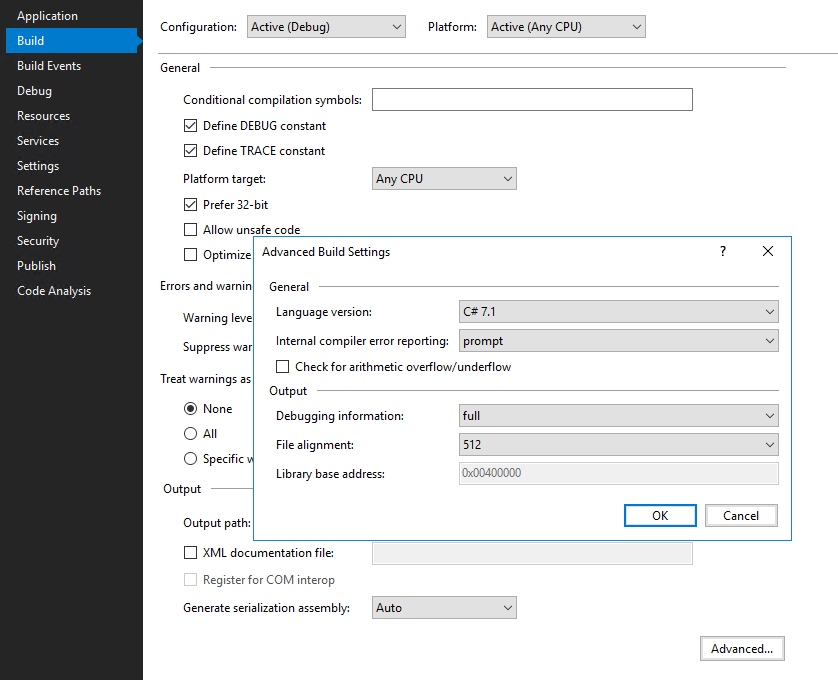Image resolution: width=838 pixels, height=680 pixels.
Task: Open the Signing tab
Action: click(x=37, y=216)
